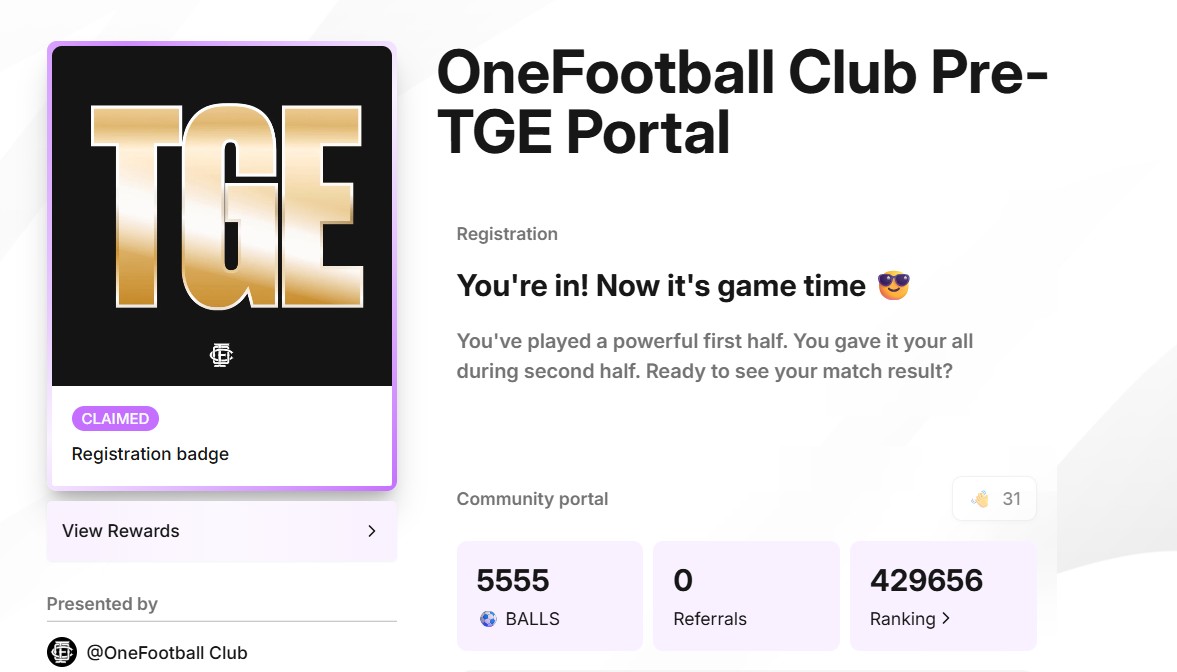
Task: Click the soccer ball icon beside BALLS
Action: point(488,619)
